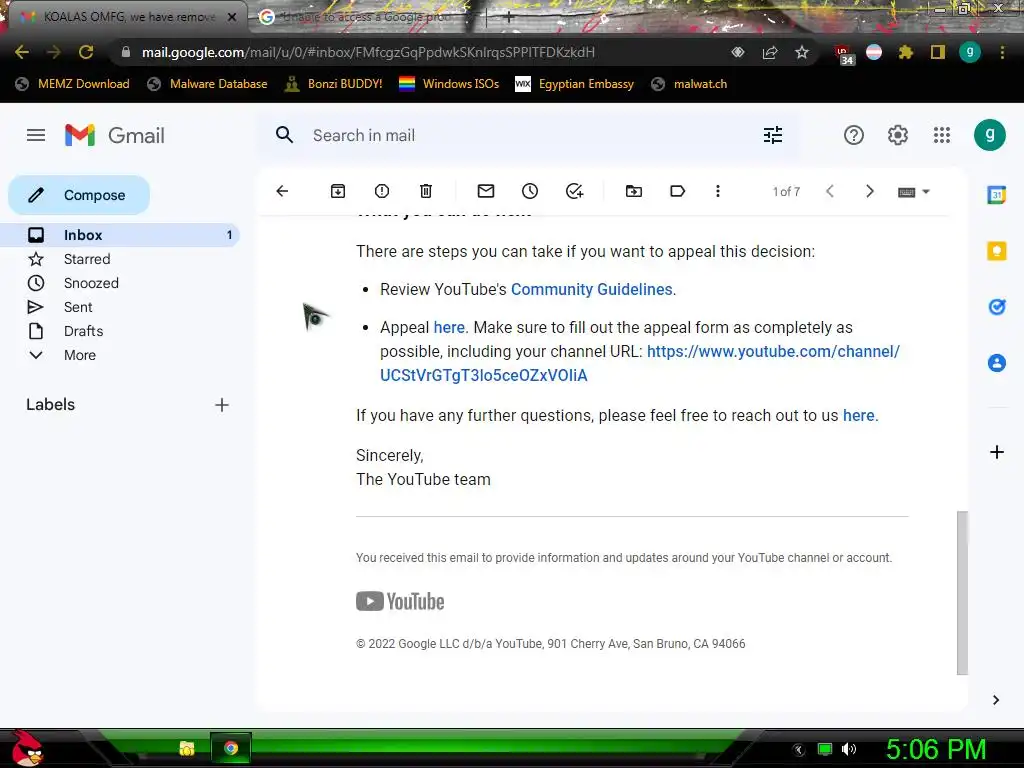Open malwat.ch bookmark
Viewport: 1024px width, 768px height.
click(689, 84)
